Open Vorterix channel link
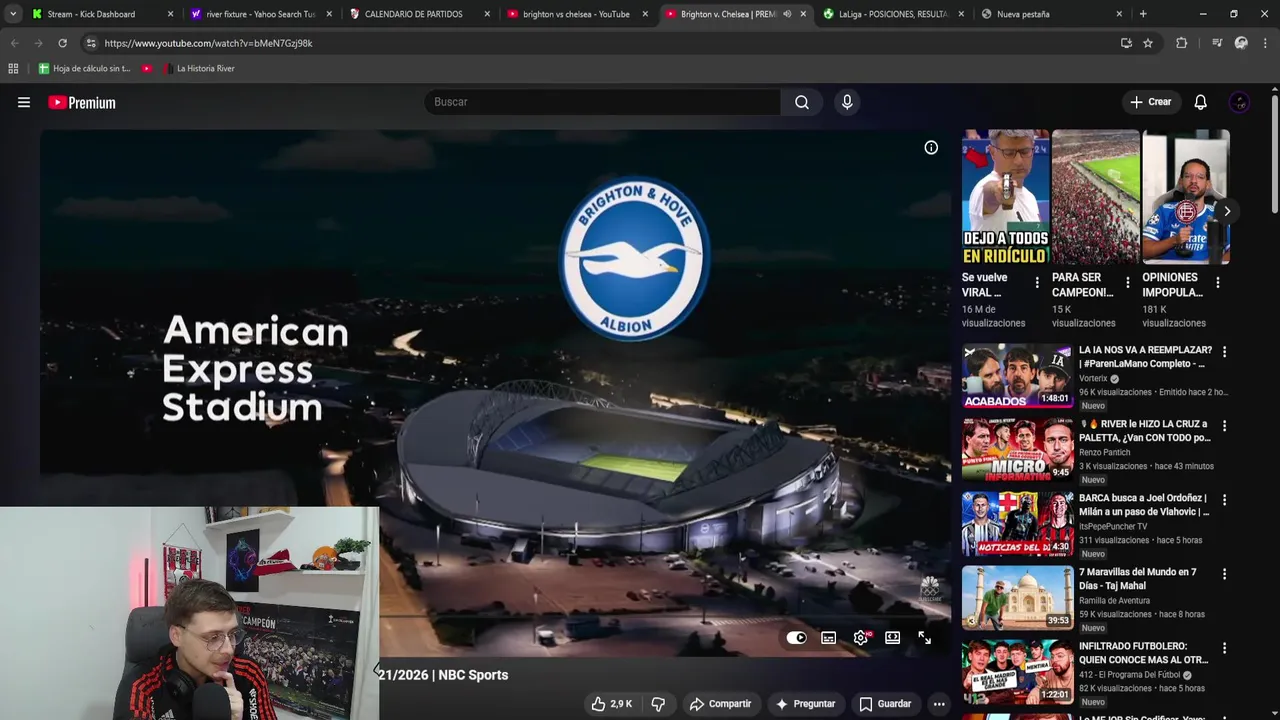The height and width of the screenshot is (720, 1280). pos(1092,379)
